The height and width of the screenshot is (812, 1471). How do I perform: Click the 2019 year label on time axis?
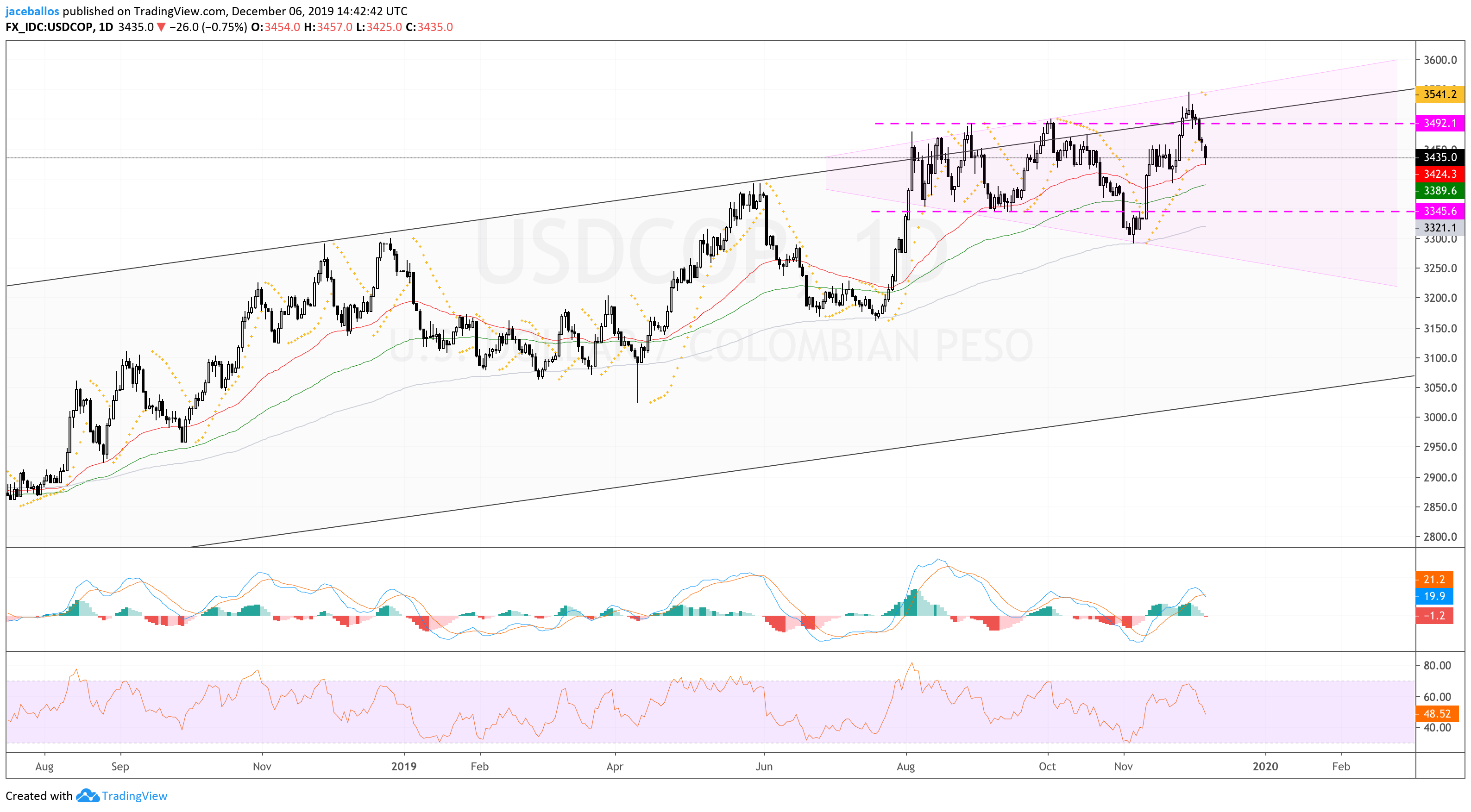click(x=404, y=766)
